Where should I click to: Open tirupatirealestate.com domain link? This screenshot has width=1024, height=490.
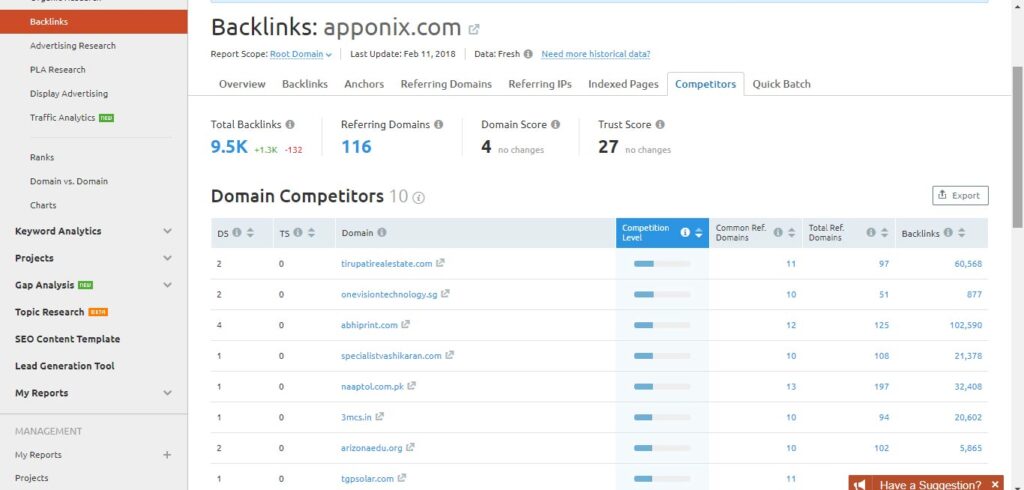point(387,263)
